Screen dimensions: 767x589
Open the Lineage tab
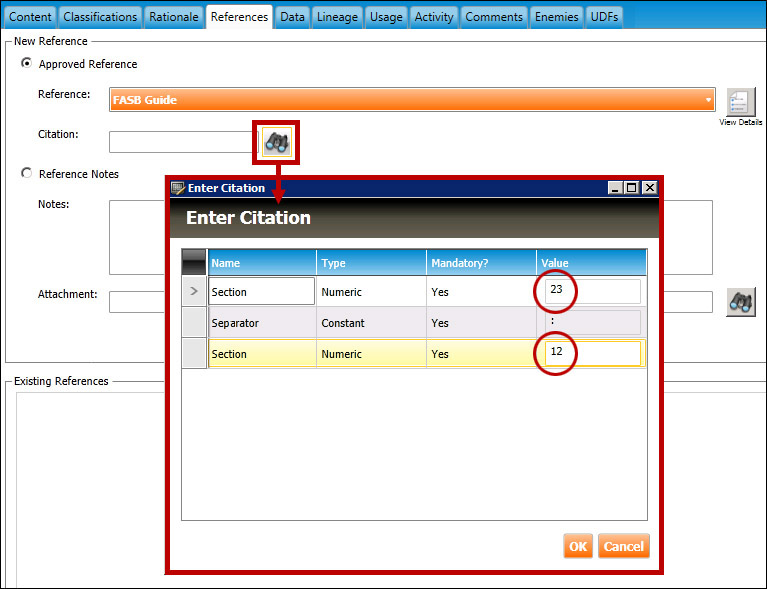click(337, 17)
